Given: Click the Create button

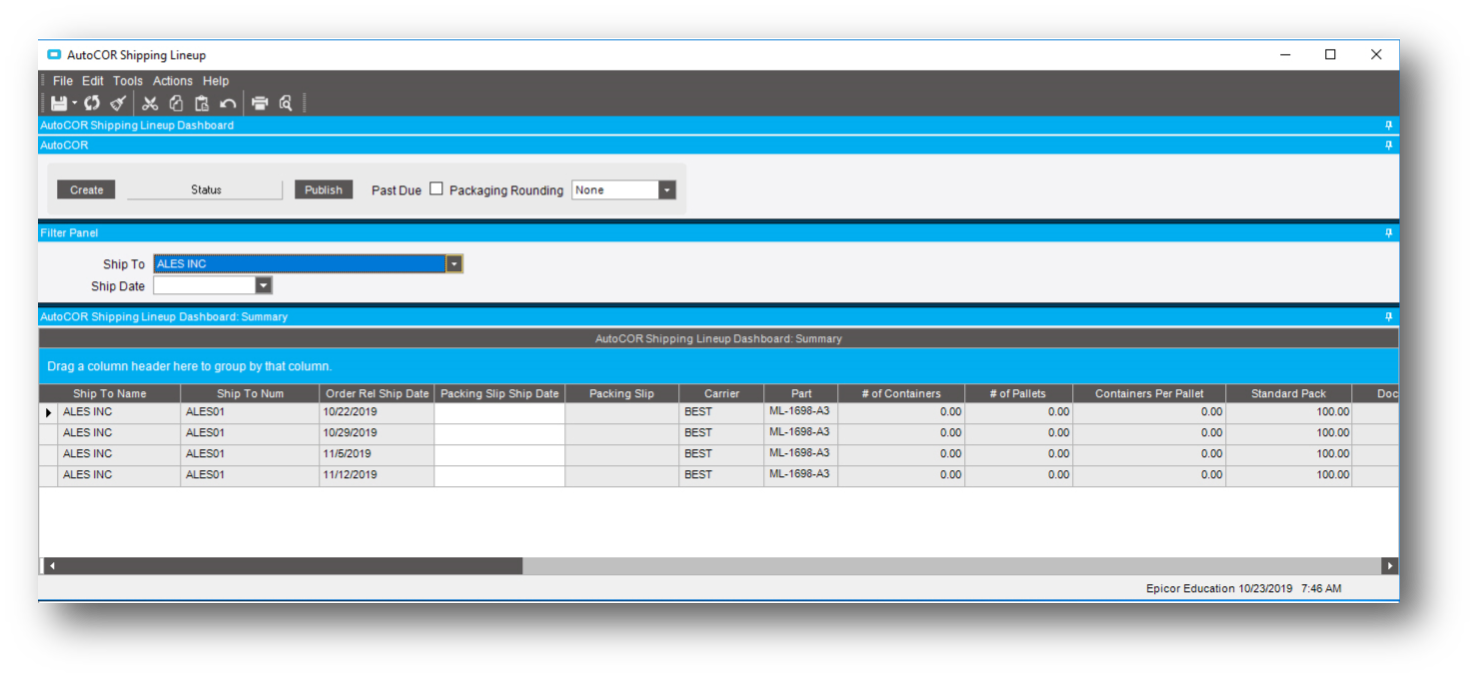Looking at the screenshot, I should tap(86, 190).
